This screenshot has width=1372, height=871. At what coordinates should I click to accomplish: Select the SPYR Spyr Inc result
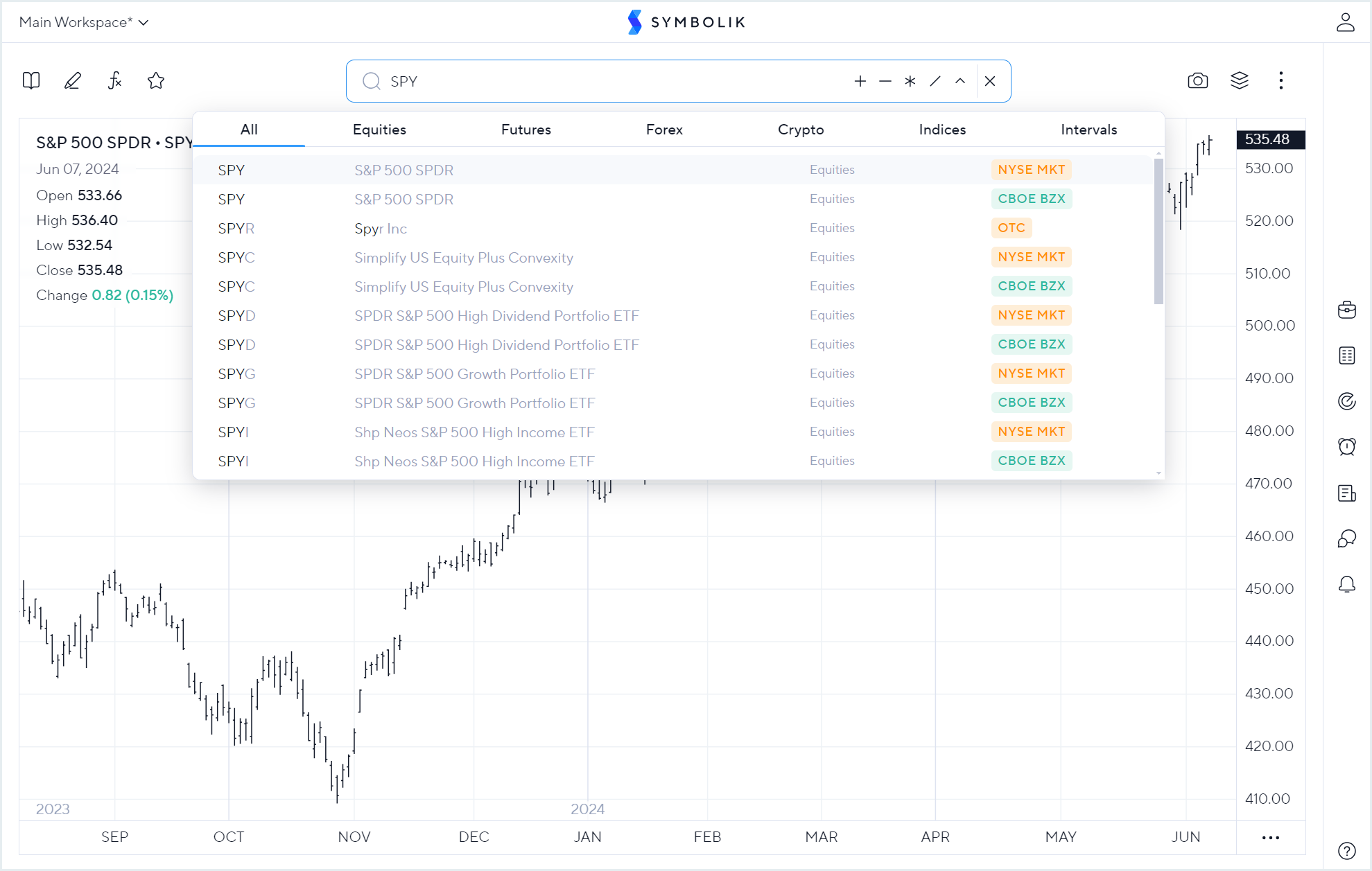point(673,228)
